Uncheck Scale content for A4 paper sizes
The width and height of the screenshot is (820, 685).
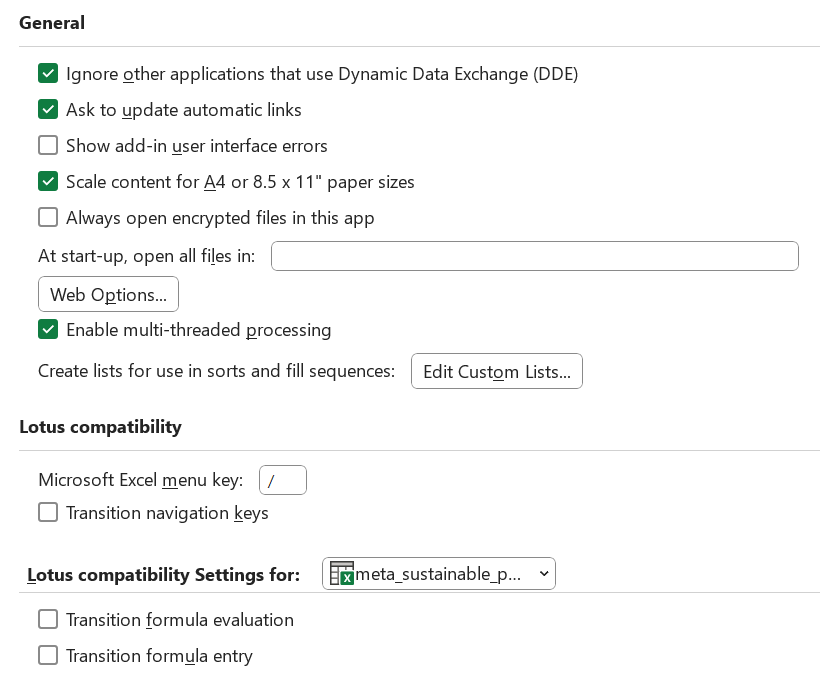click(48, 182)
